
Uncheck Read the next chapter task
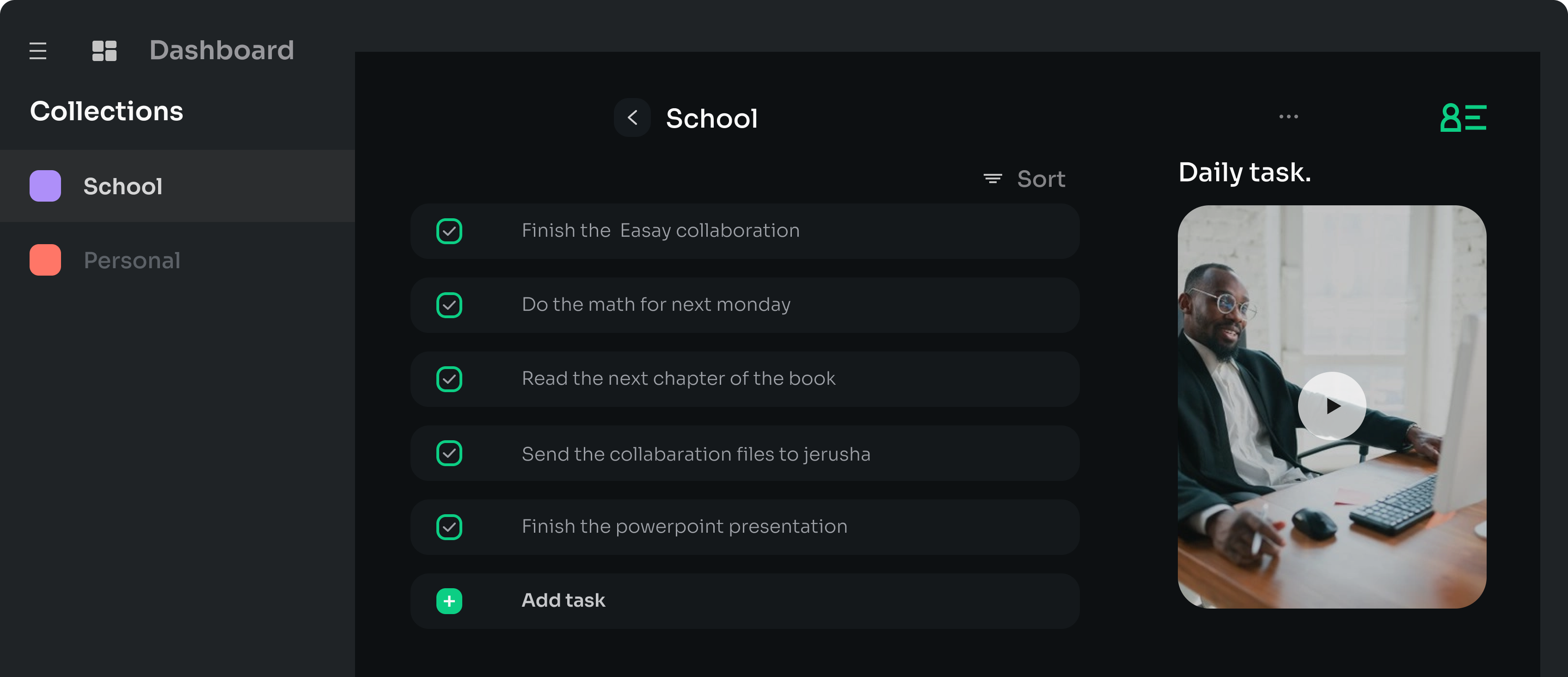tap(449, 379)
